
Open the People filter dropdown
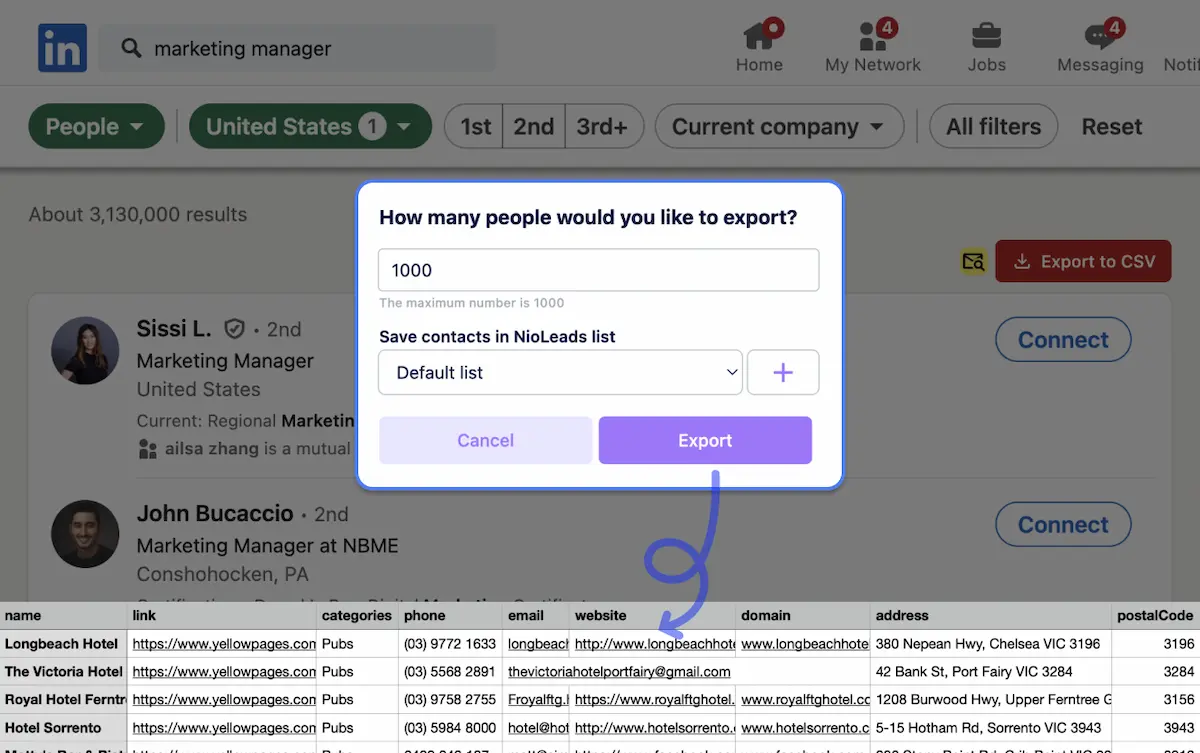pyautogui.click(x=96, y=126)
